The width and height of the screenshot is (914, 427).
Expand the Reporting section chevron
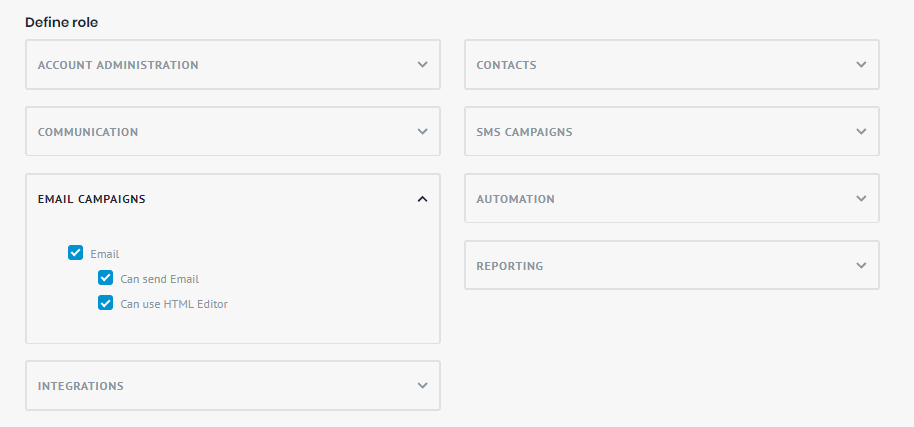tap(861, 266)
